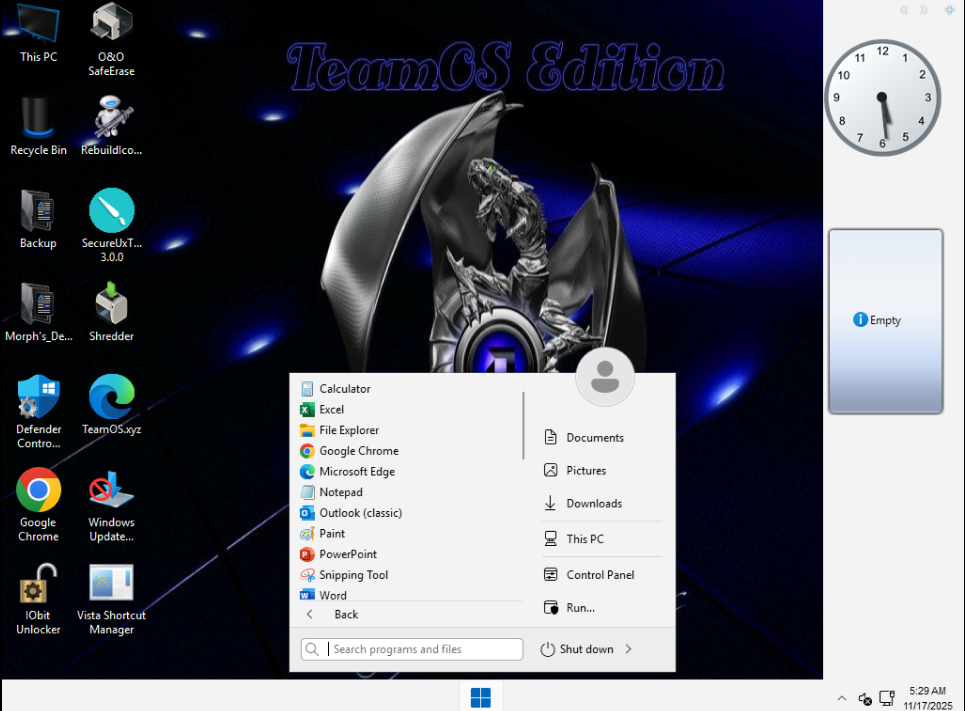Click the network tray icon
This screenshot has width=965, height=711.
pyautogui.click(x=887, y=698)
